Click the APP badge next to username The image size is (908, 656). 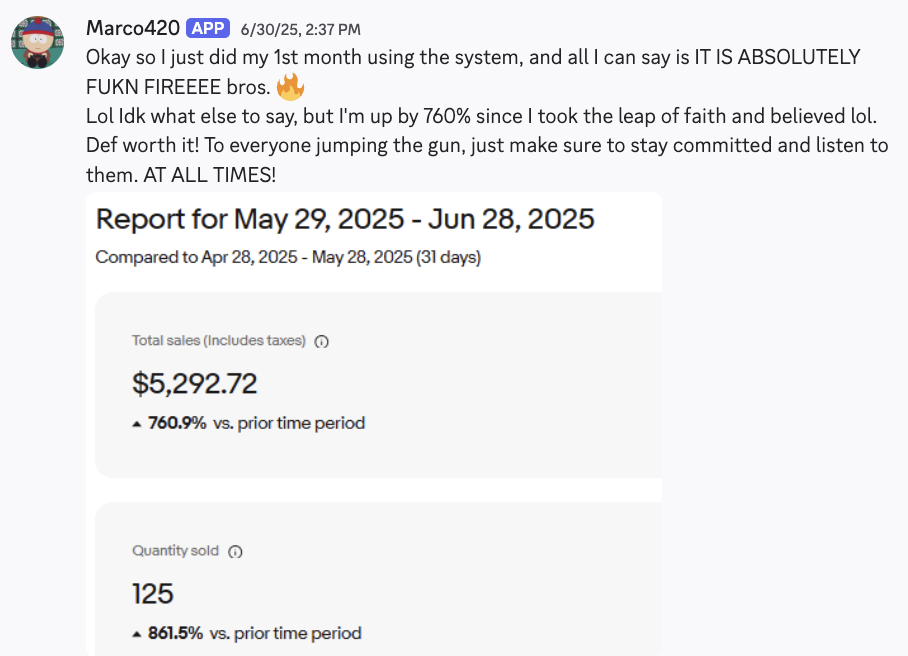(208, 28)
